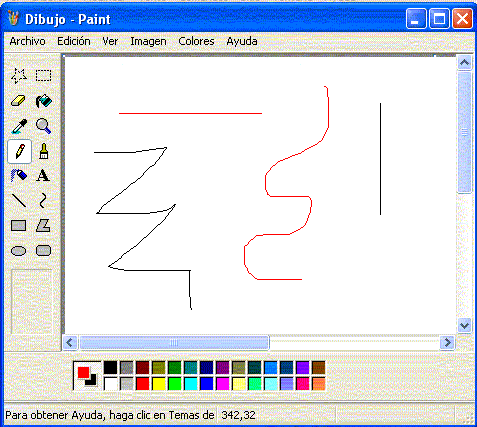Click the vertical scrollbar down arrow
The height and width of the screenshot is (427, 477).
(x=464, y=325)
